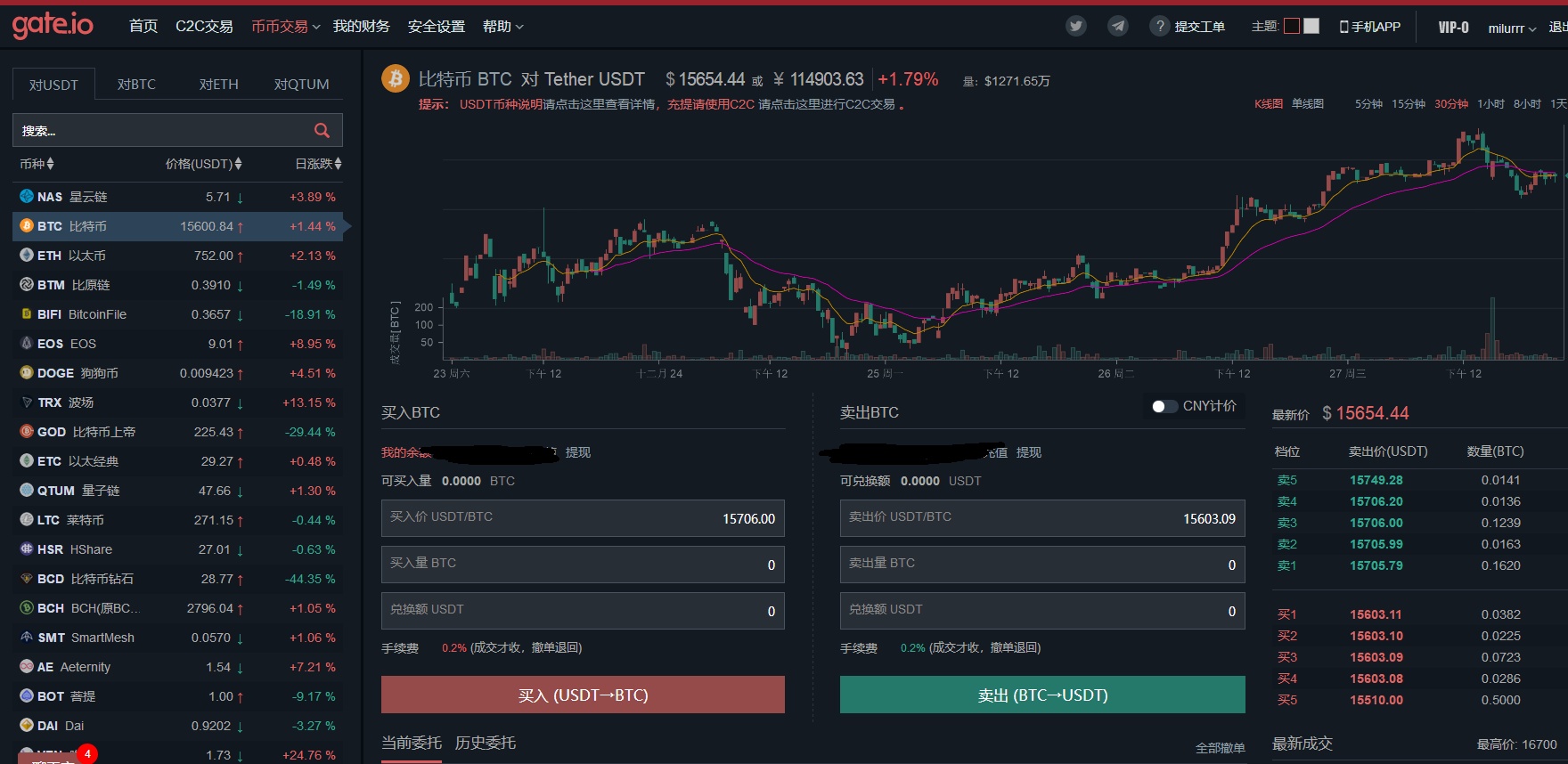Click the EOS coin icon
Screen dimensions: 1568x764
[x=27, y=344]
